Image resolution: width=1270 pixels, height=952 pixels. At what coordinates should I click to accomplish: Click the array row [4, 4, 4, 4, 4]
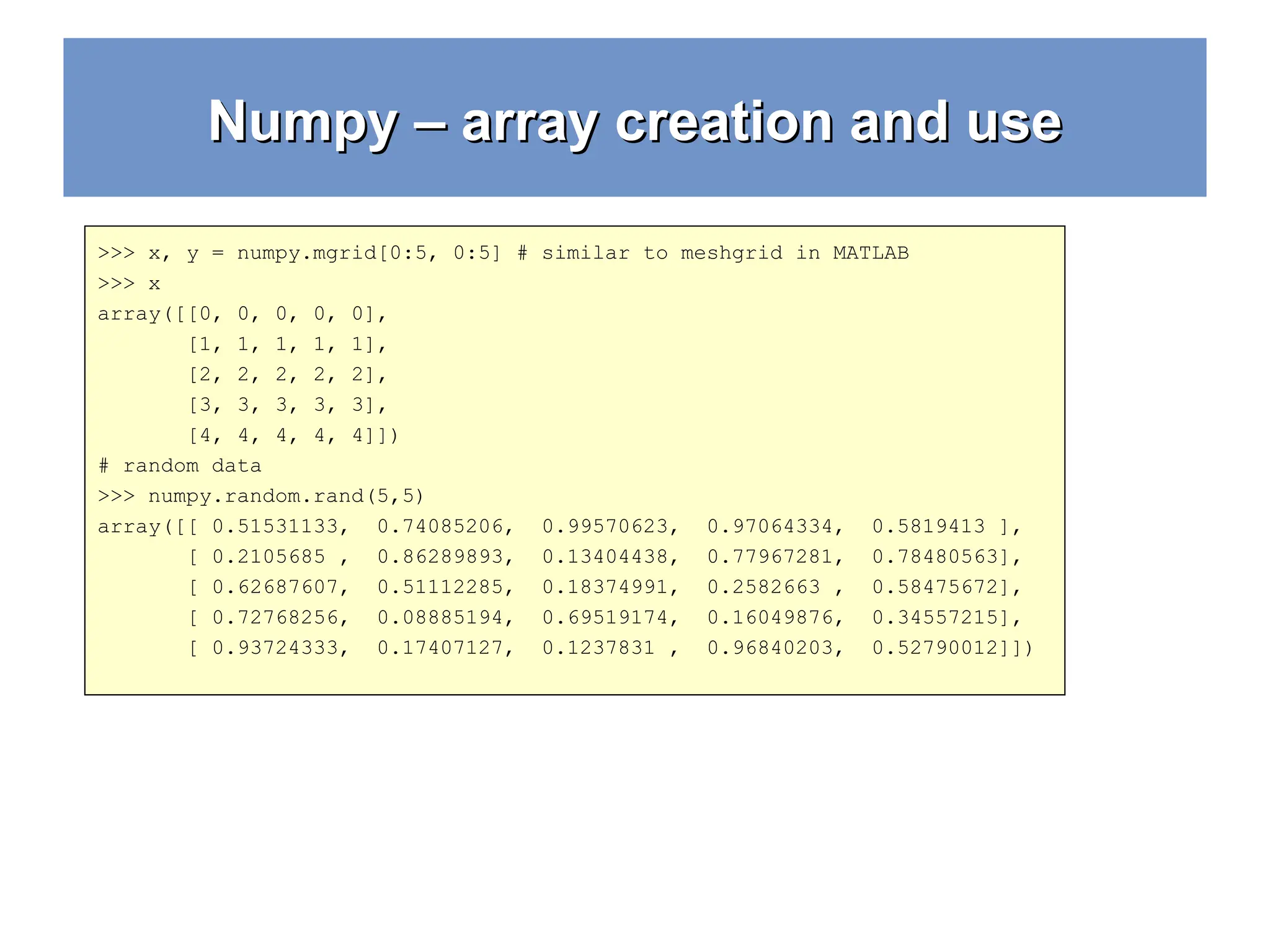click(x=282, y=436)
